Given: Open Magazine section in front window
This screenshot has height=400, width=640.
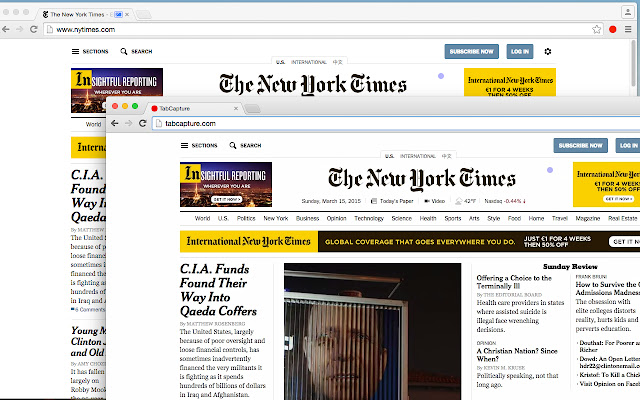Looking at the screenshot, I should (588, 218).
